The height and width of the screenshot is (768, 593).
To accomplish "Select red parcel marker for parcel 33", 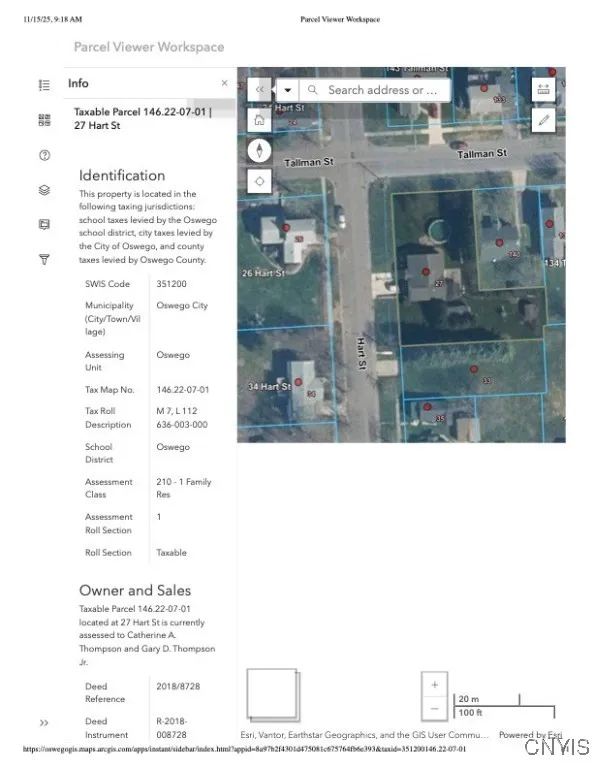I will [x=474, y=369].
